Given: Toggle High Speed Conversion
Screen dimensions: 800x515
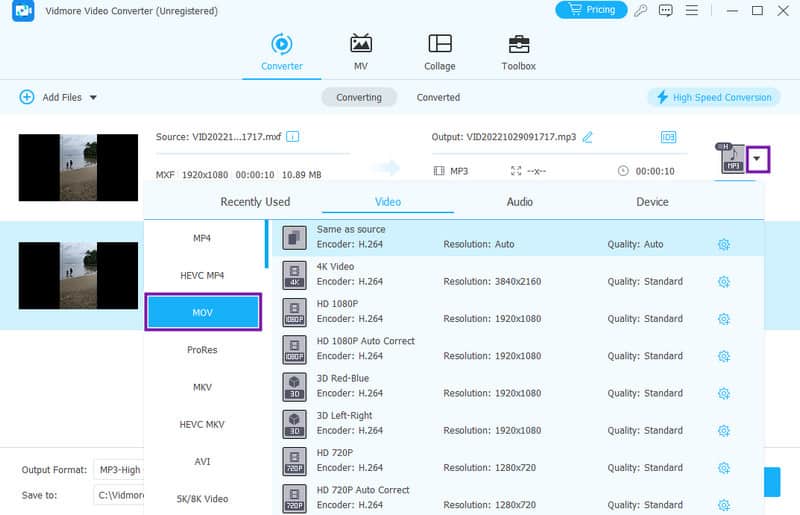Looking at the screenshot, I should tap(713, 97).
